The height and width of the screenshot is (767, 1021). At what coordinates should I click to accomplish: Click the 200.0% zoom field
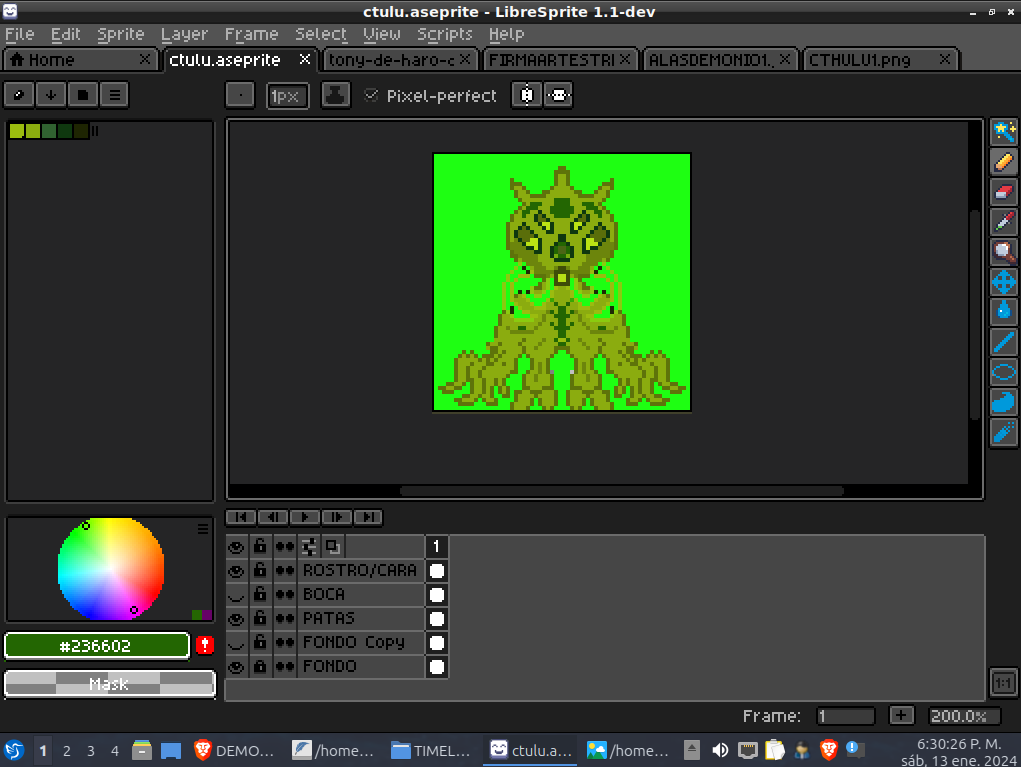click(965, 716)
